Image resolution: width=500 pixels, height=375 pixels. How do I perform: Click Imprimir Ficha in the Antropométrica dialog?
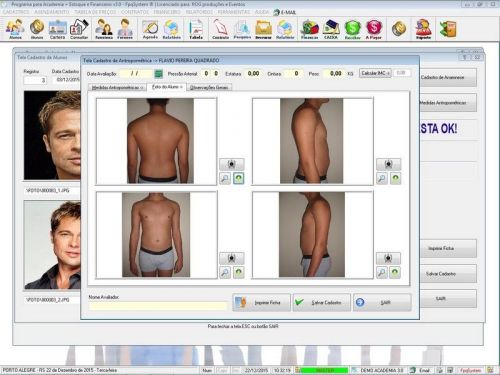(261, 303)
